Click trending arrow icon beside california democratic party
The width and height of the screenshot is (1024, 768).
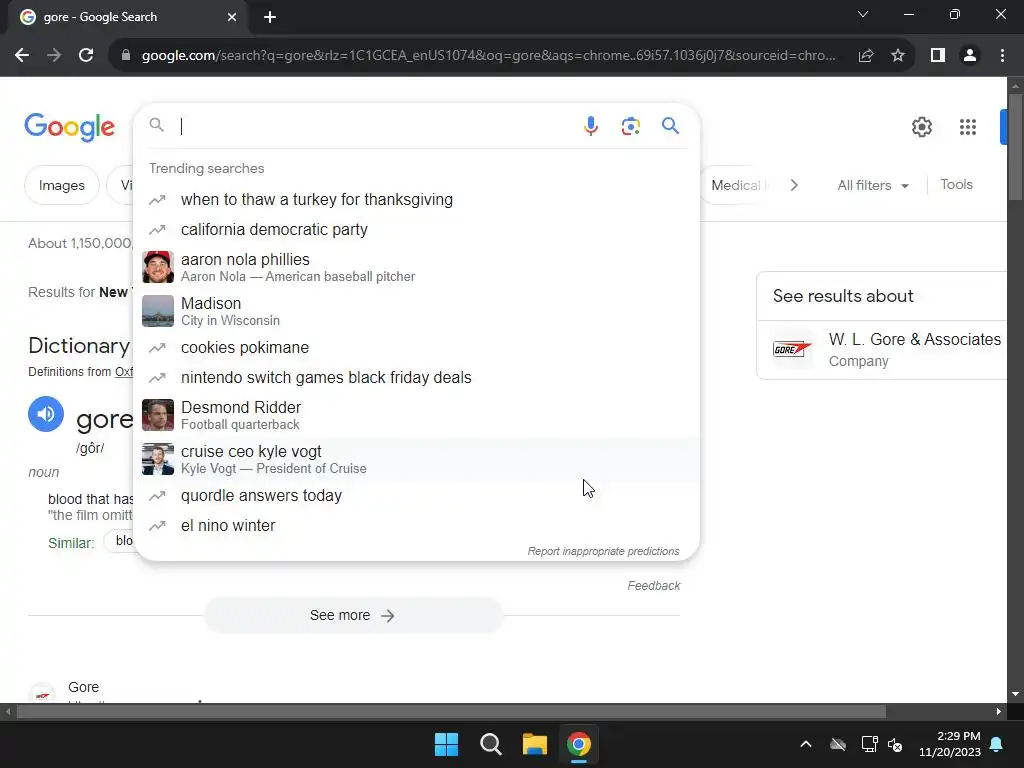tap(157, 230)
